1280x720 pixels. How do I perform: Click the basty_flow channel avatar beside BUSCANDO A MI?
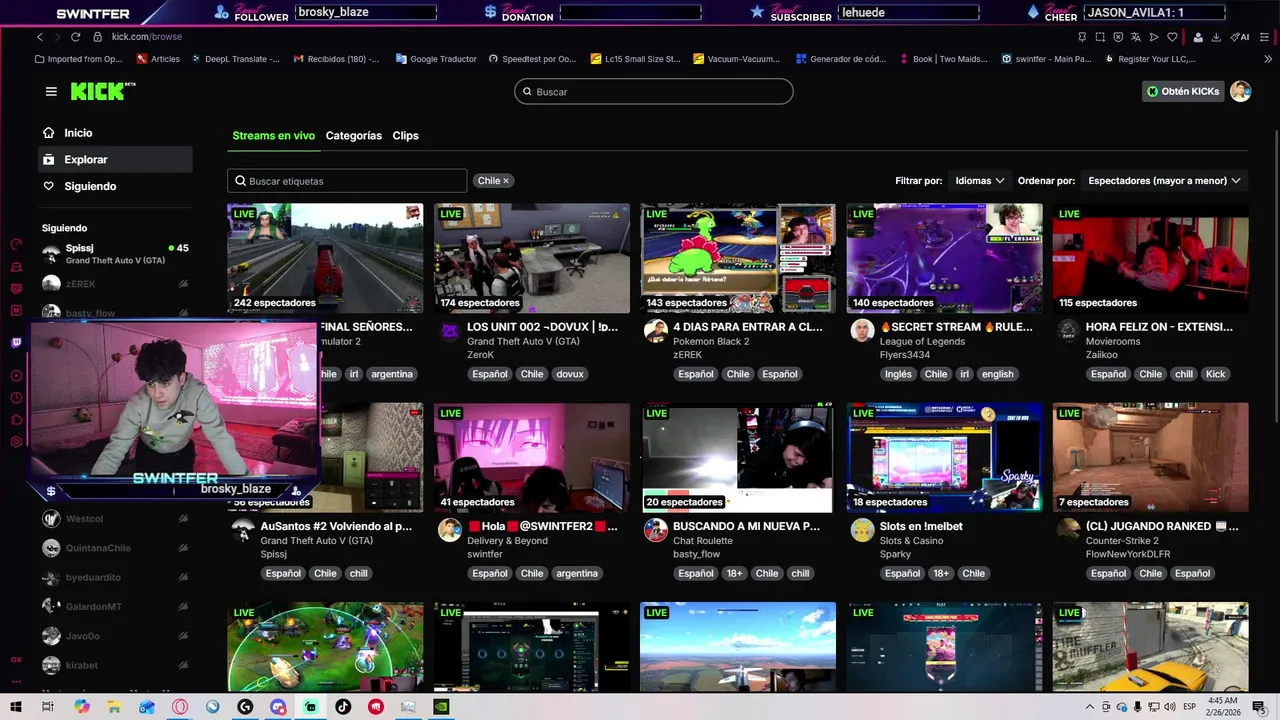[x=656, y=530]
